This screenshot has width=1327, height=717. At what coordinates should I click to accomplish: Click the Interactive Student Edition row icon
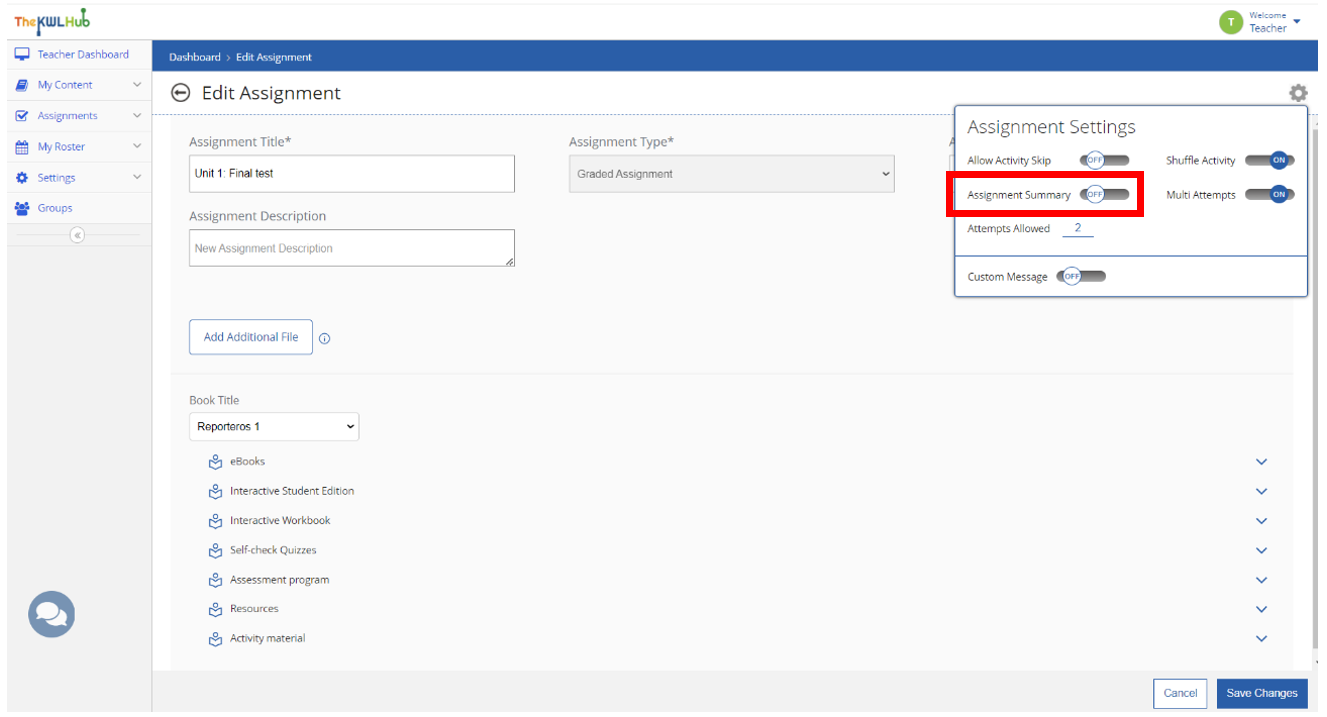[x=215, y=491]
